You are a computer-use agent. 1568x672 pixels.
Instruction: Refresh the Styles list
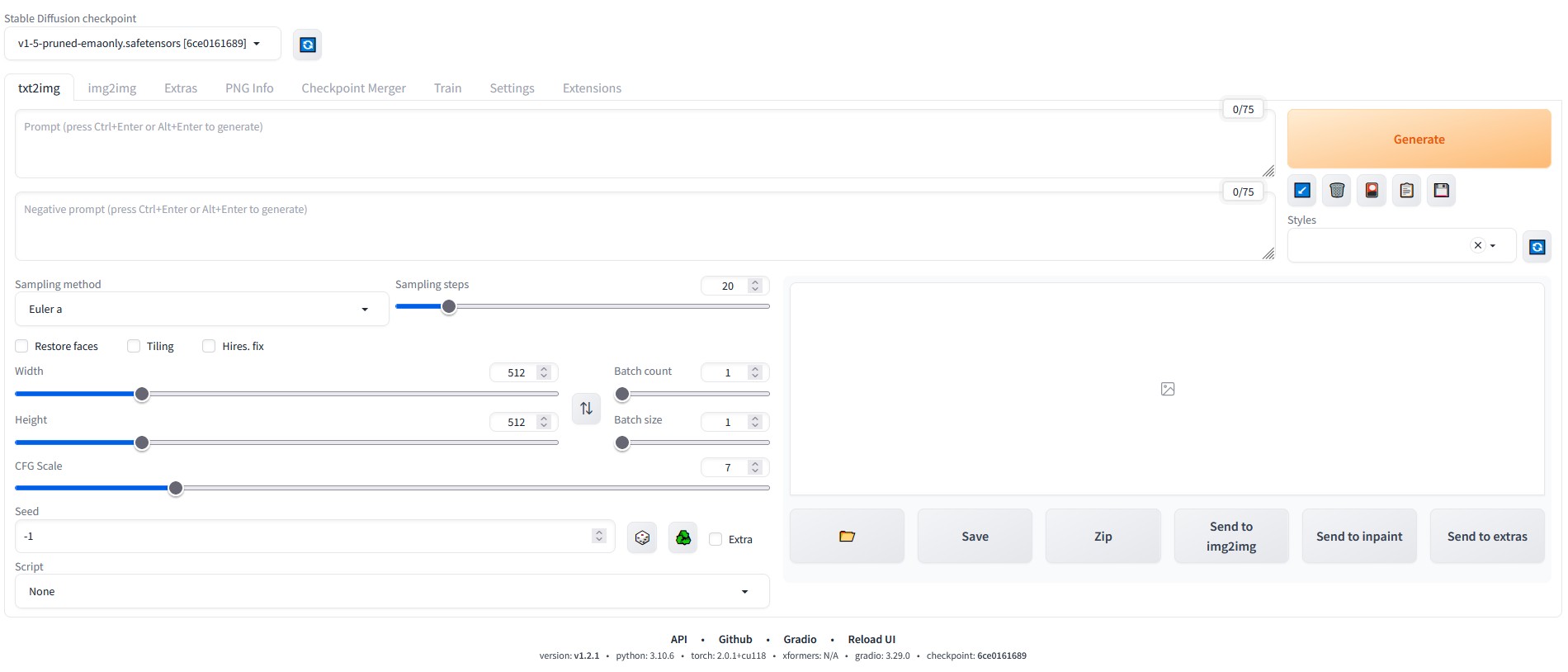1537,247
